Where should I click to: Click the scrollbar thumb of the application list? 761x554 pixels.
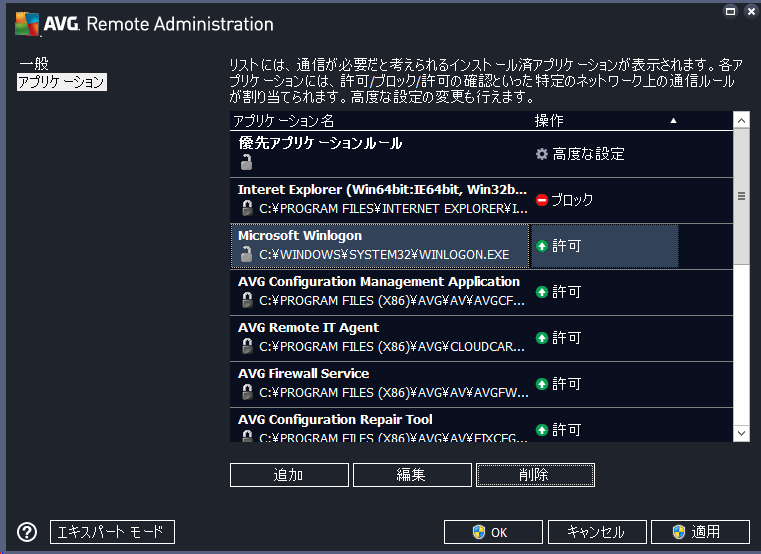pyautogui.click(x=741, y=197)
